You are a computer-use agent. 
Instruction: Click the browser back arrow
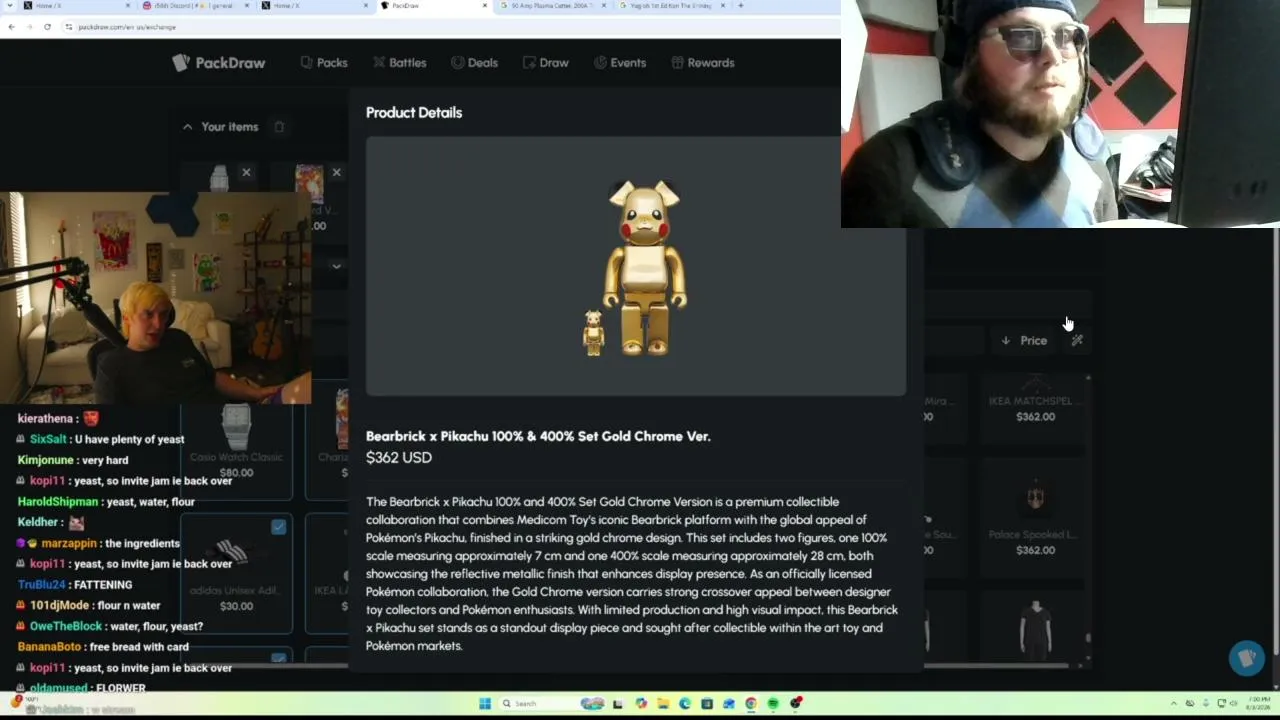tap(11, 27)
